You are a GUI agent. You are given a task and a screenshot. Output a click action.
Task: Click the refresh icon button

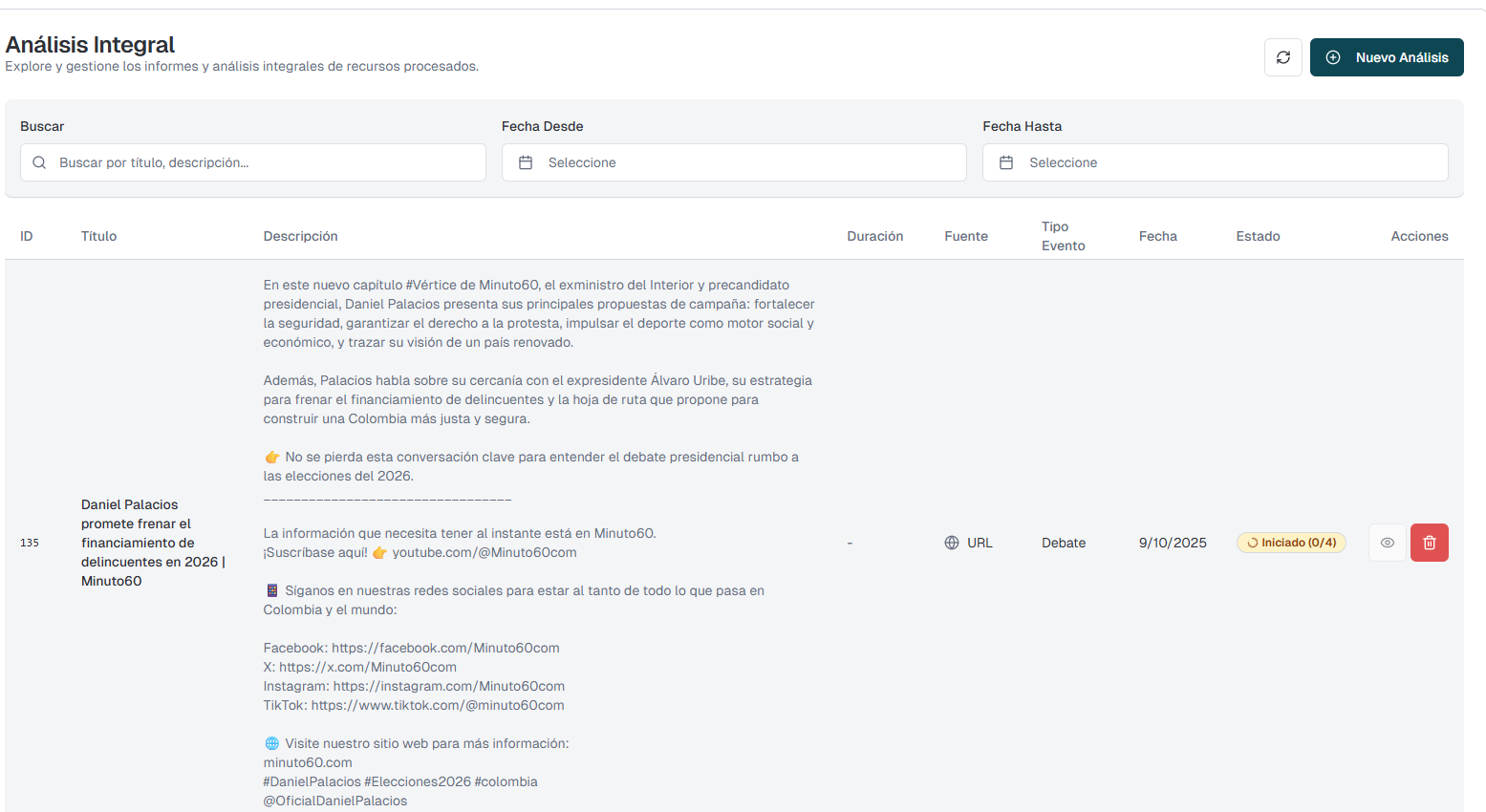[1282, 57]
